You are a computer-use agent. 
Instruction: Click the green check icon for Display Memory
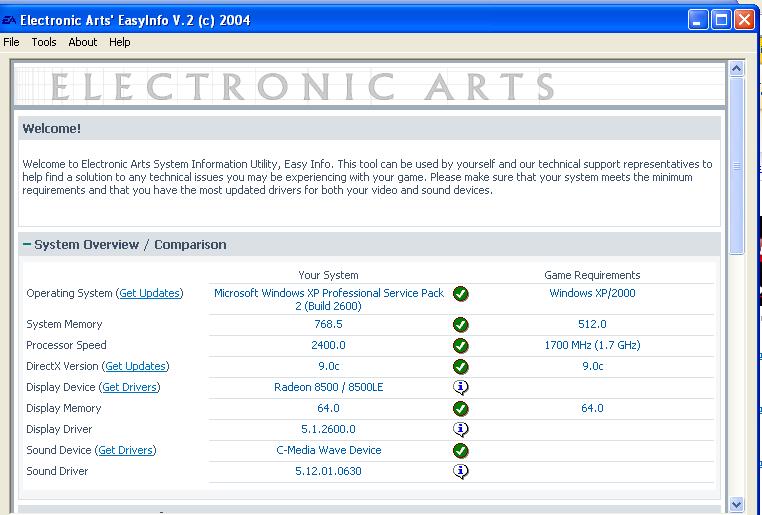click(460, 408)
